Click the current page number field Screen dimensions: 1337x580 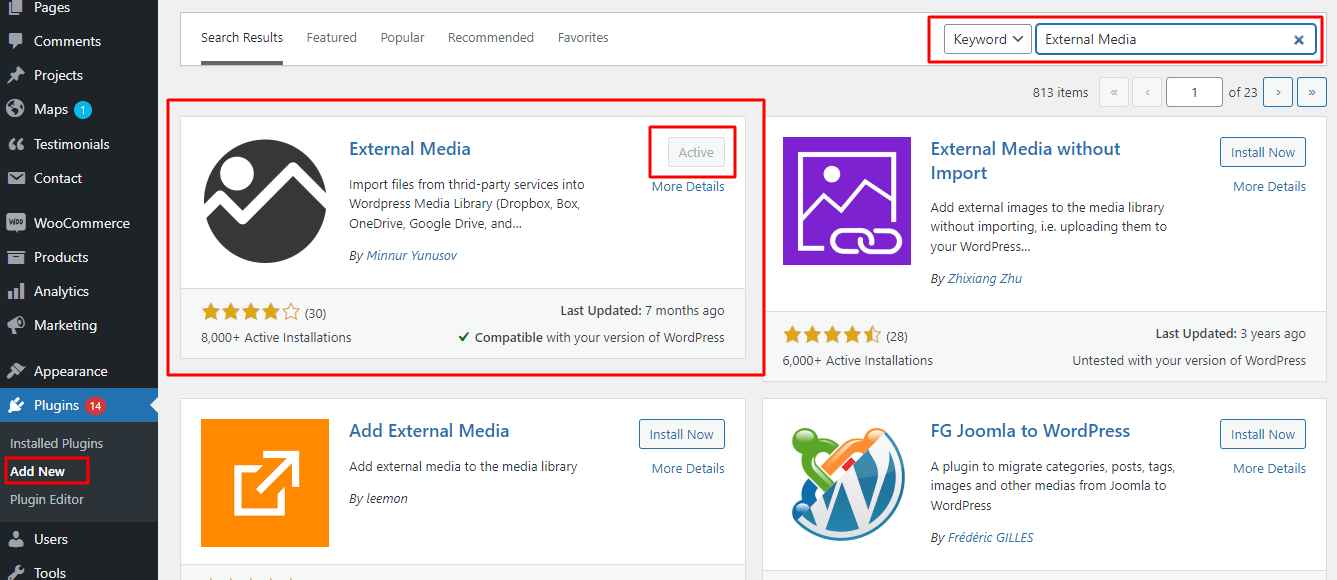[1194, 92]
